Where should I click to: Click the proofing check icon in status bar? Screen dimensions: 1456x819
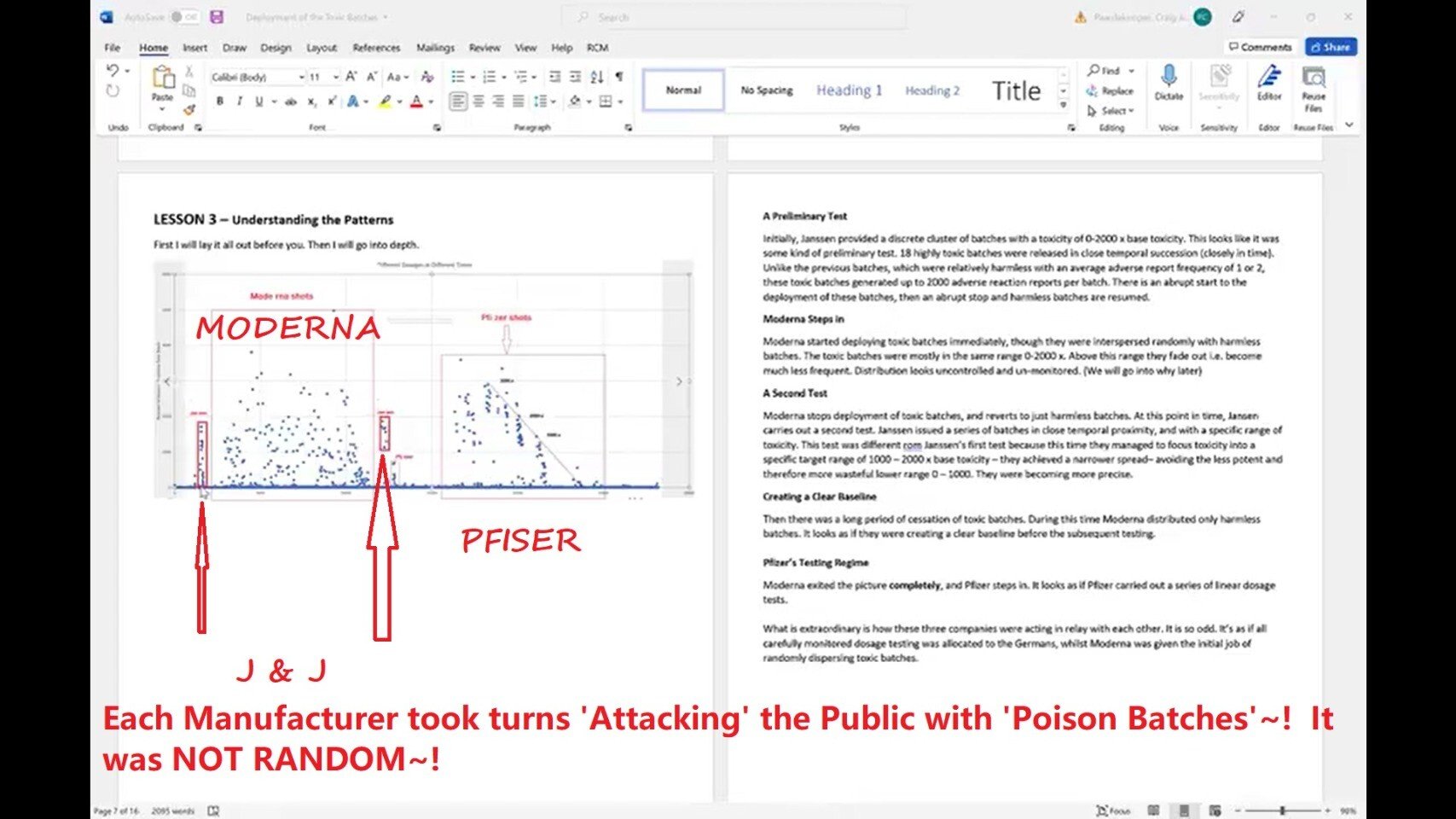pyautogui.click(x=213, y=810)
